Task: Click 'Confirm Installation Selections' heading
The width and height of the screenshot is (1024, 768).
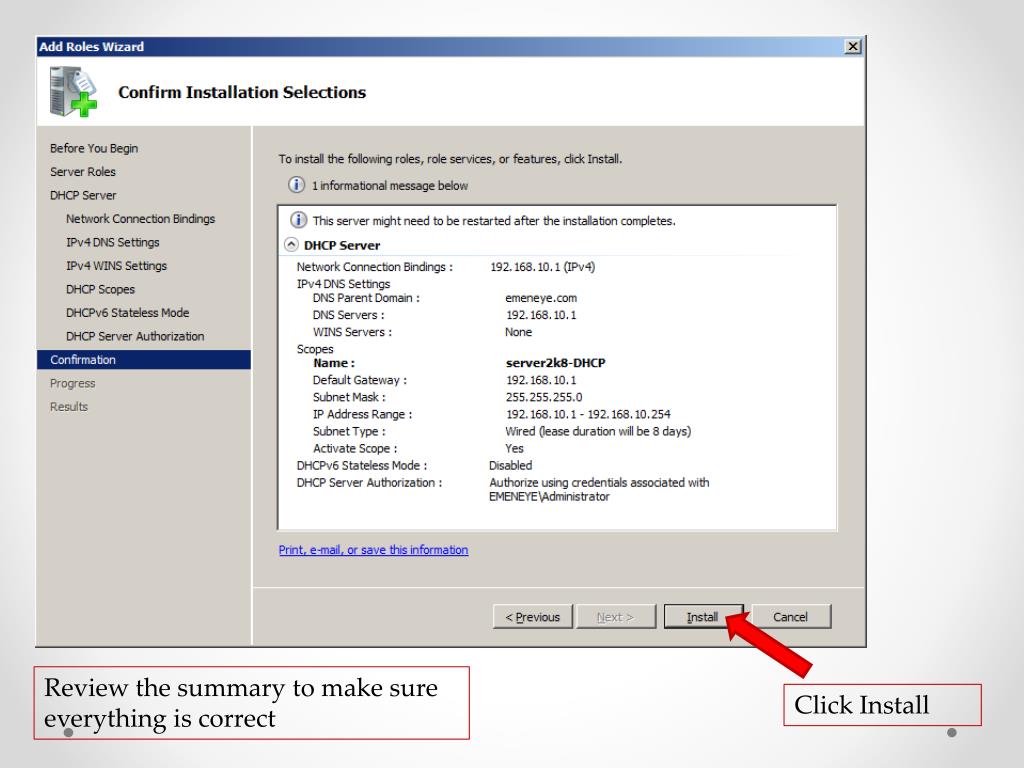Action: [242, 92]
